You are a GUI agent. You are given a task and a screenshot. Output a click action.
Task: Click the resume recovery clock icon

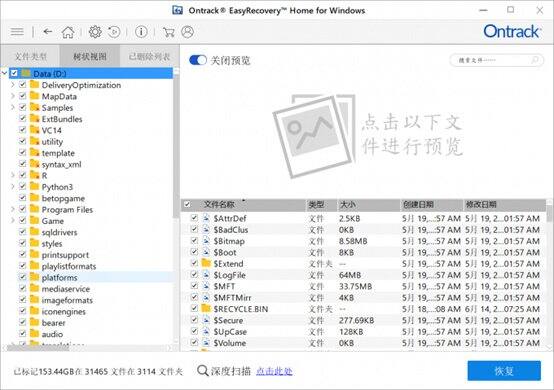114,32
